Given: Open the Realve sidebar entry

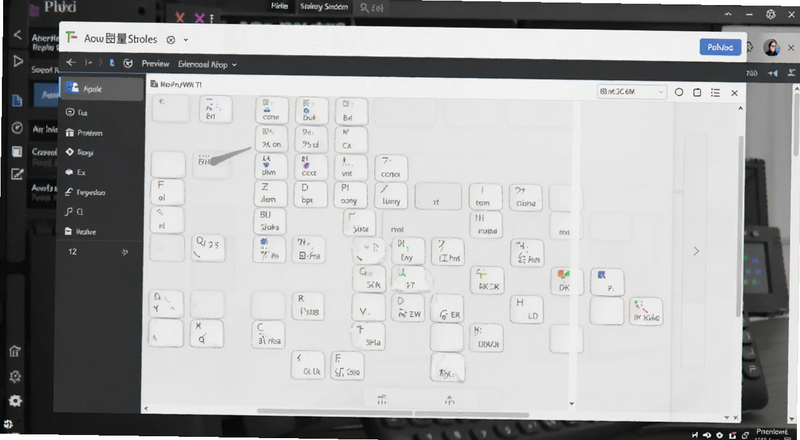Looking at the screenshot, I should coord(81,232).
